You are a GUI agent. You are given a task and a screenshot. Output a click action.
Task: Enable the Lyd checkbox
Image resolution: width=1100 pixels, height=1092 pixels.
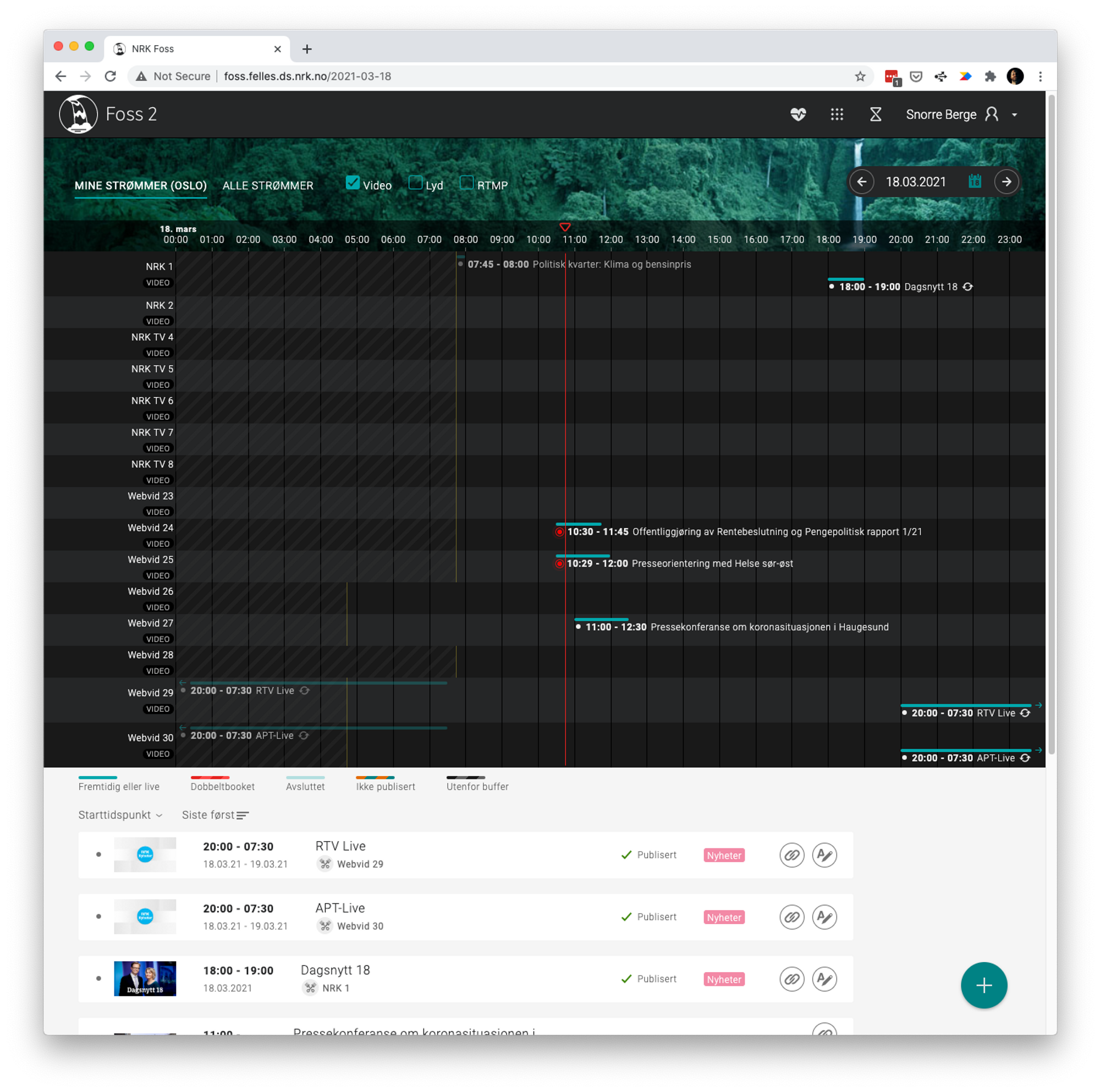coord(416,183)
